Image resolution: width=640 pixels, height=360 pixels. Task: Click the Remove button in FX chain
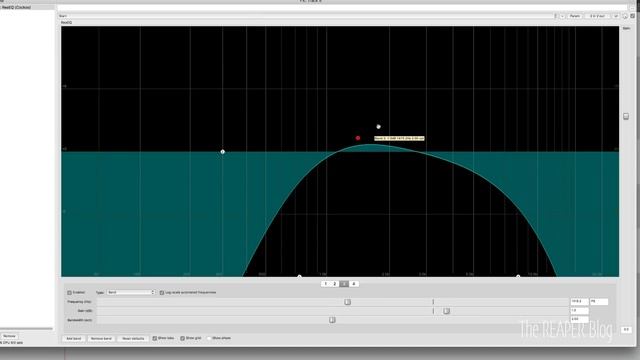(x=9, y=336)
